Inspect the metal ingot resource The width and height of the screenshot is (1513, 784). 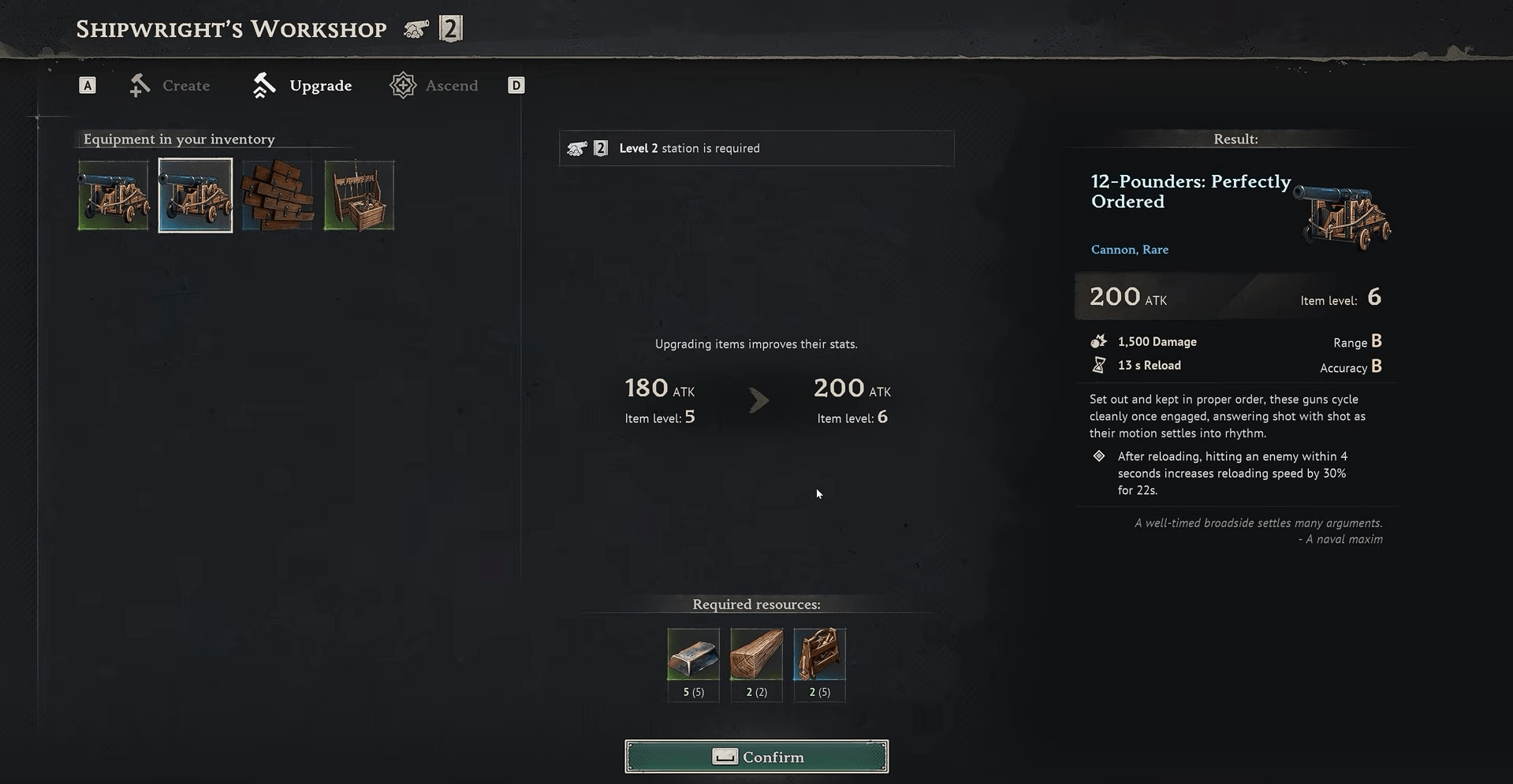[693, 654]
